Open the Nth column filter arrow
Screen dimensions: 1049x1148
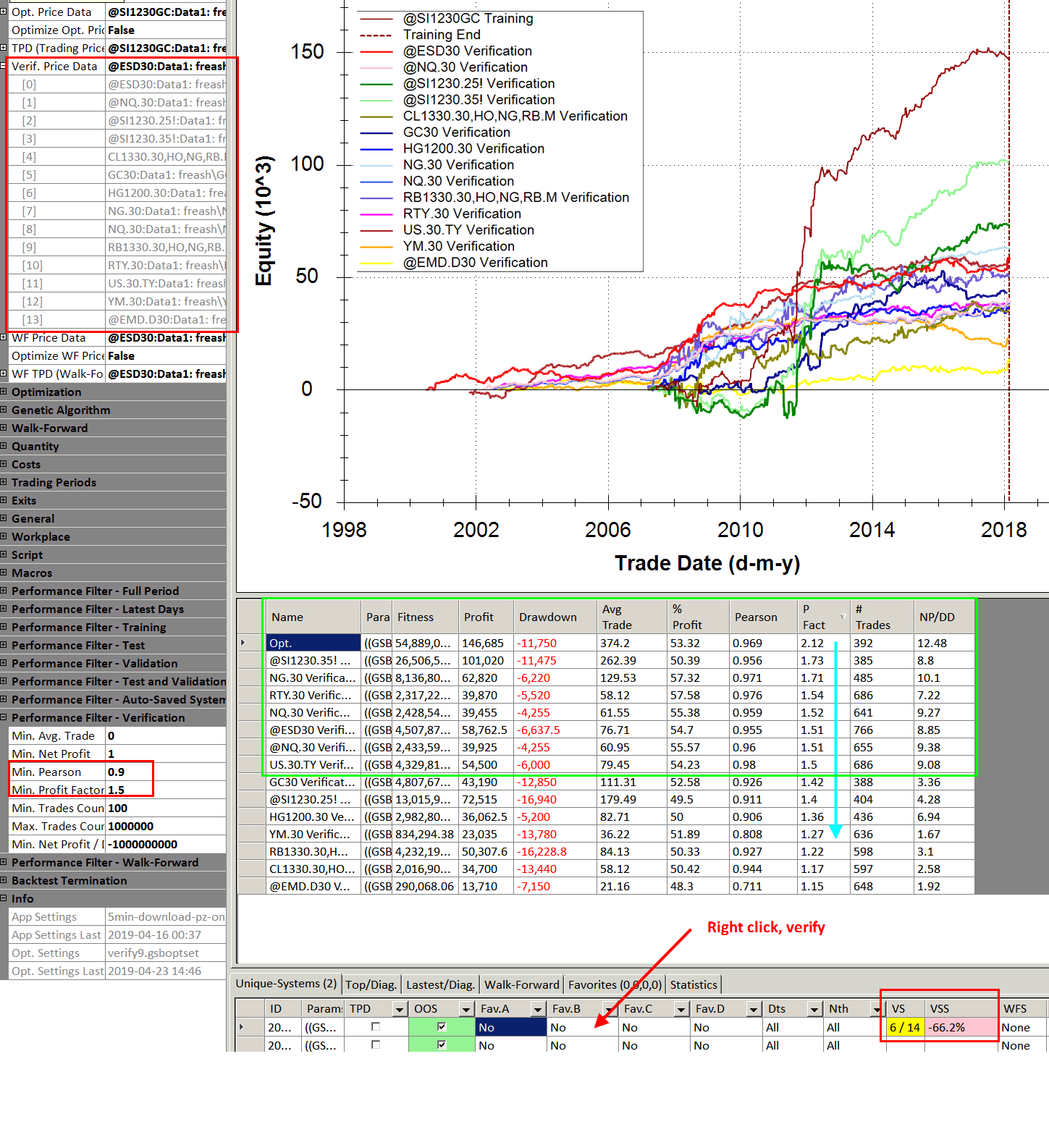(876, 1009)
